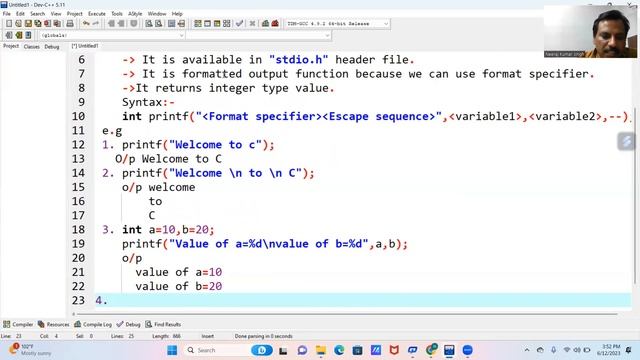Open the Help menu
The width and height of the screenshot is (640, 360).
[177, 13]
